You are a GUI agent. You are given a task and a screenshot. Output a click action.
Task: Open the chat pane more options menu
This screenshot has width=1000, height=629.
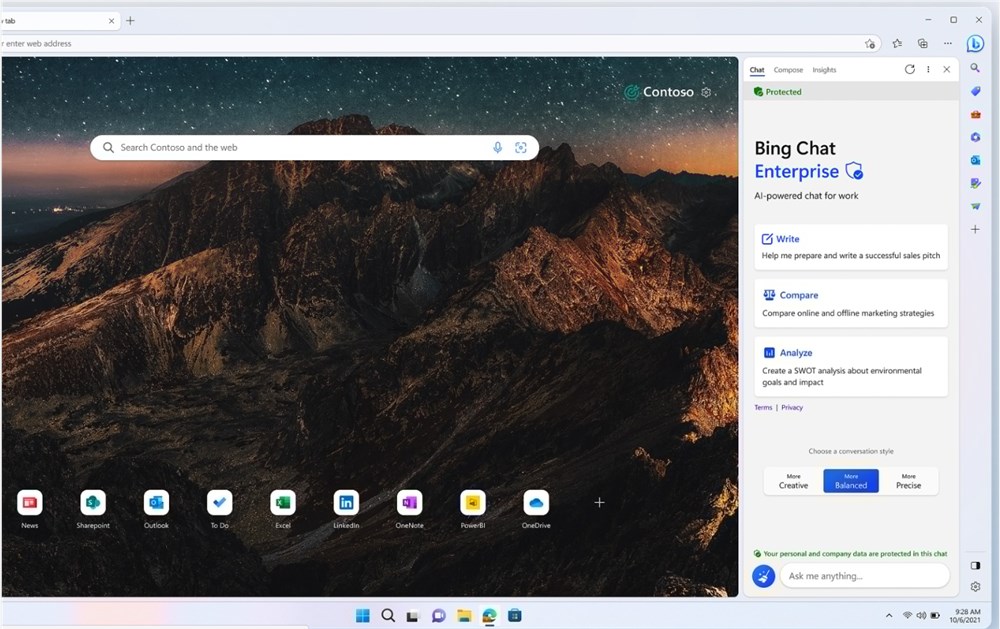[928, 70]
